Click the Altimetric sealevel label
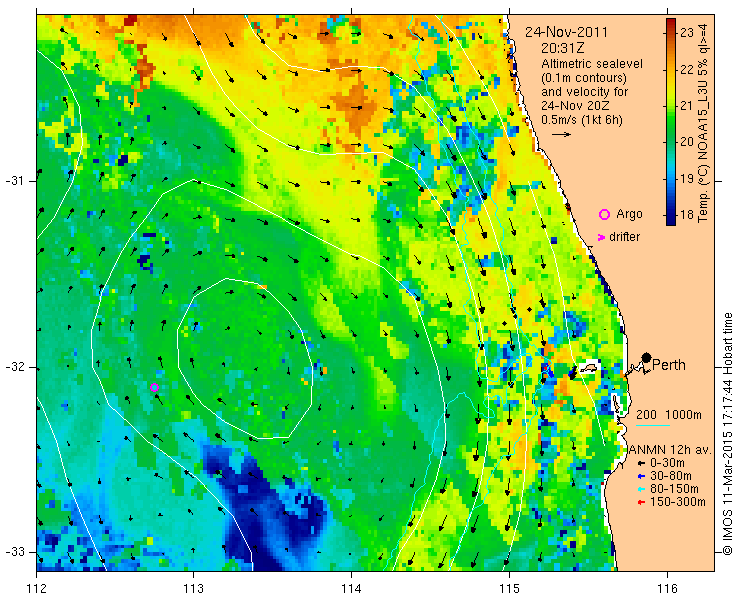The image size is (740, 600). point(592,64)
